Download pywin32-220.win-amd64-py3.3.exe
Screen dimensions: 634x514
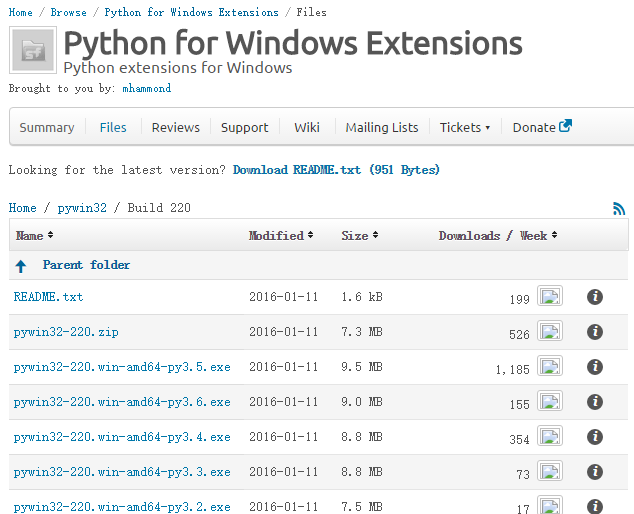122,472
